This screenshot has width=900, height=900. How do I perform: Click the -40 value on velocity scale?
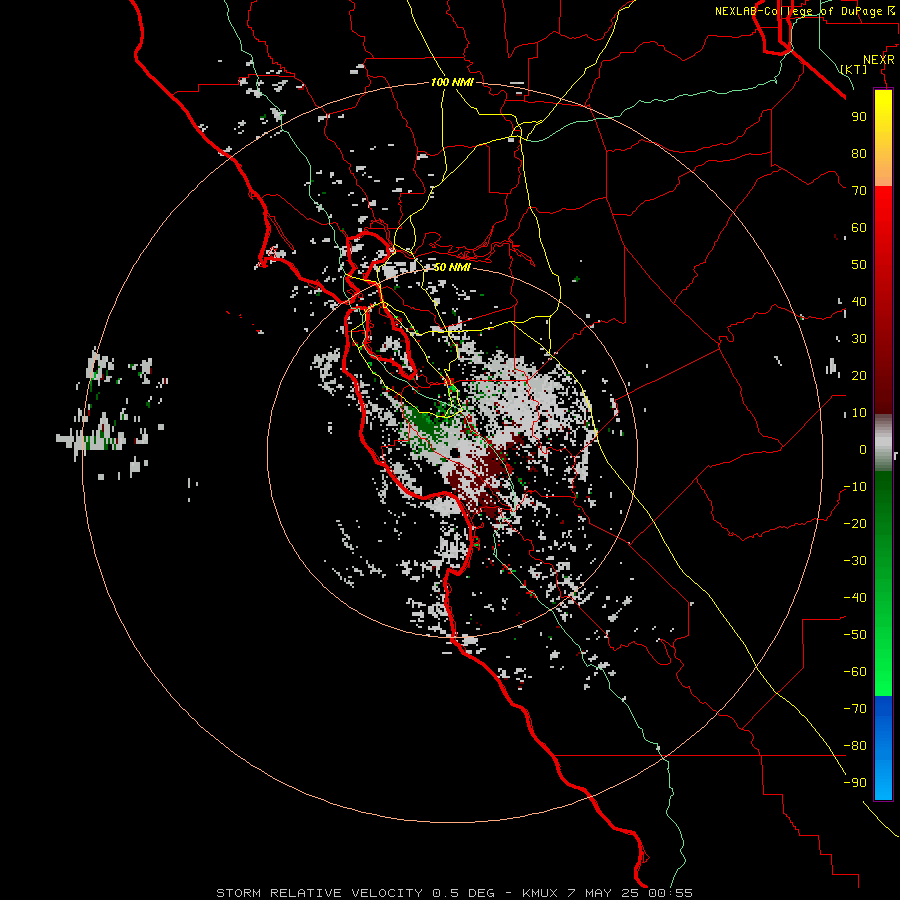click(x=855, y=598)
